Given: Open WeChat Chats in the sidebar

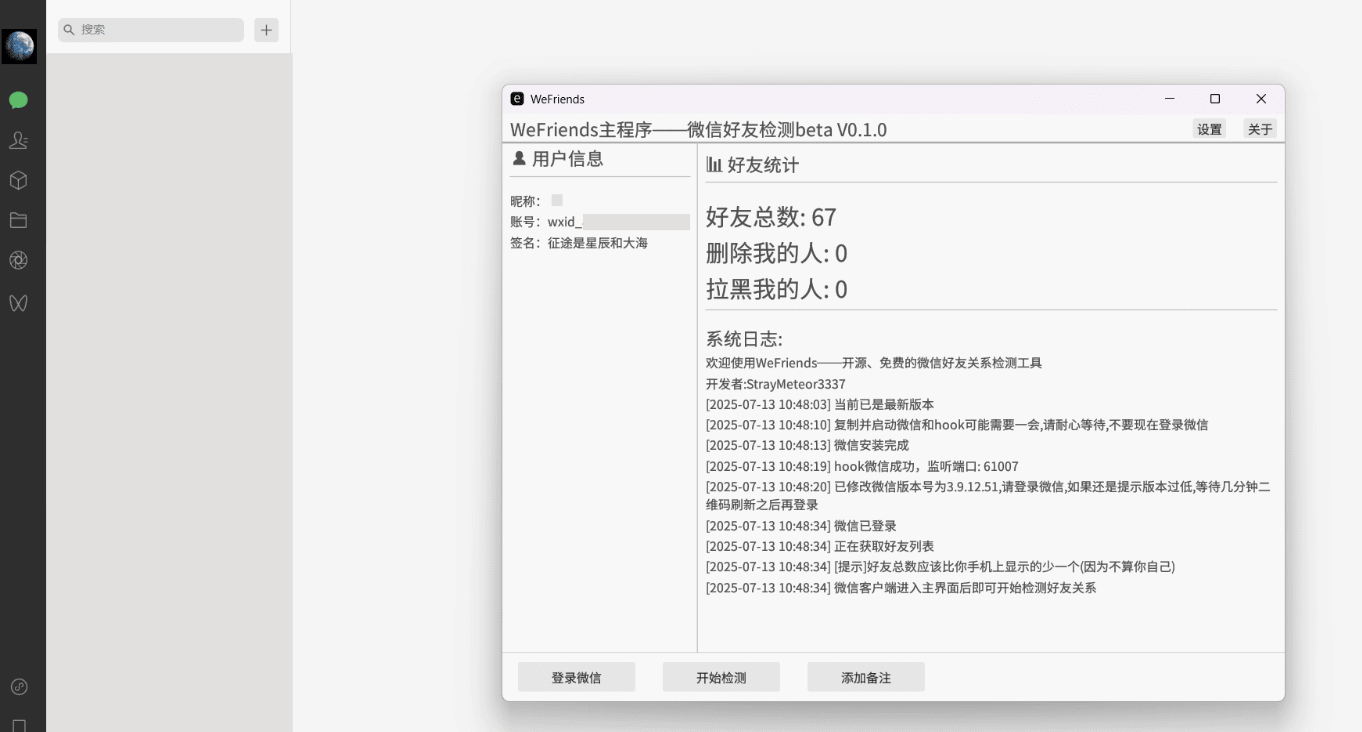Looking at the screenshot, I should tap(20, 101).
